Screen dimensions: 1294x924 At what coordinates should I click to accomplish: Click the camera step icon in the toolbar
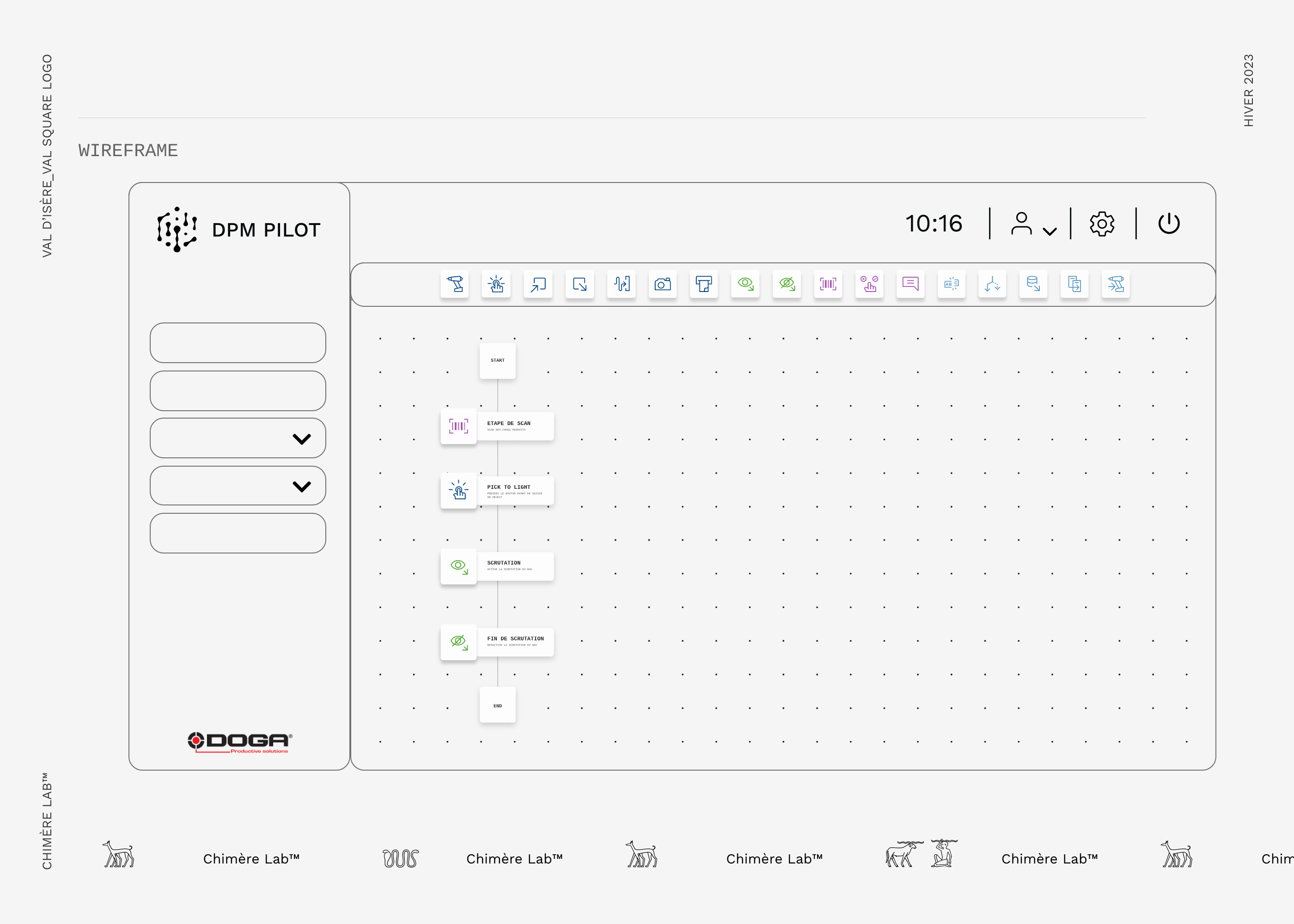point(662,284)
